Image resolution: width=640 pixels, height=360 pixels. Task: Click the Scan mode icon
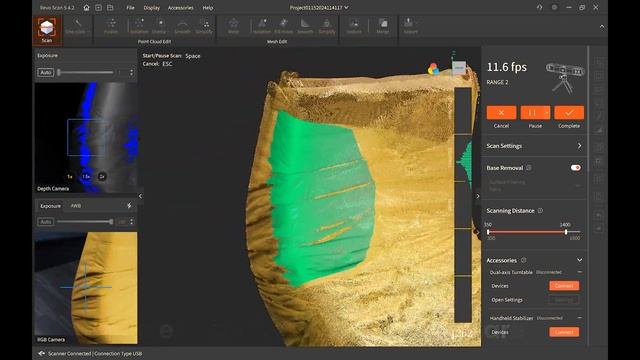tap(47, 31)
